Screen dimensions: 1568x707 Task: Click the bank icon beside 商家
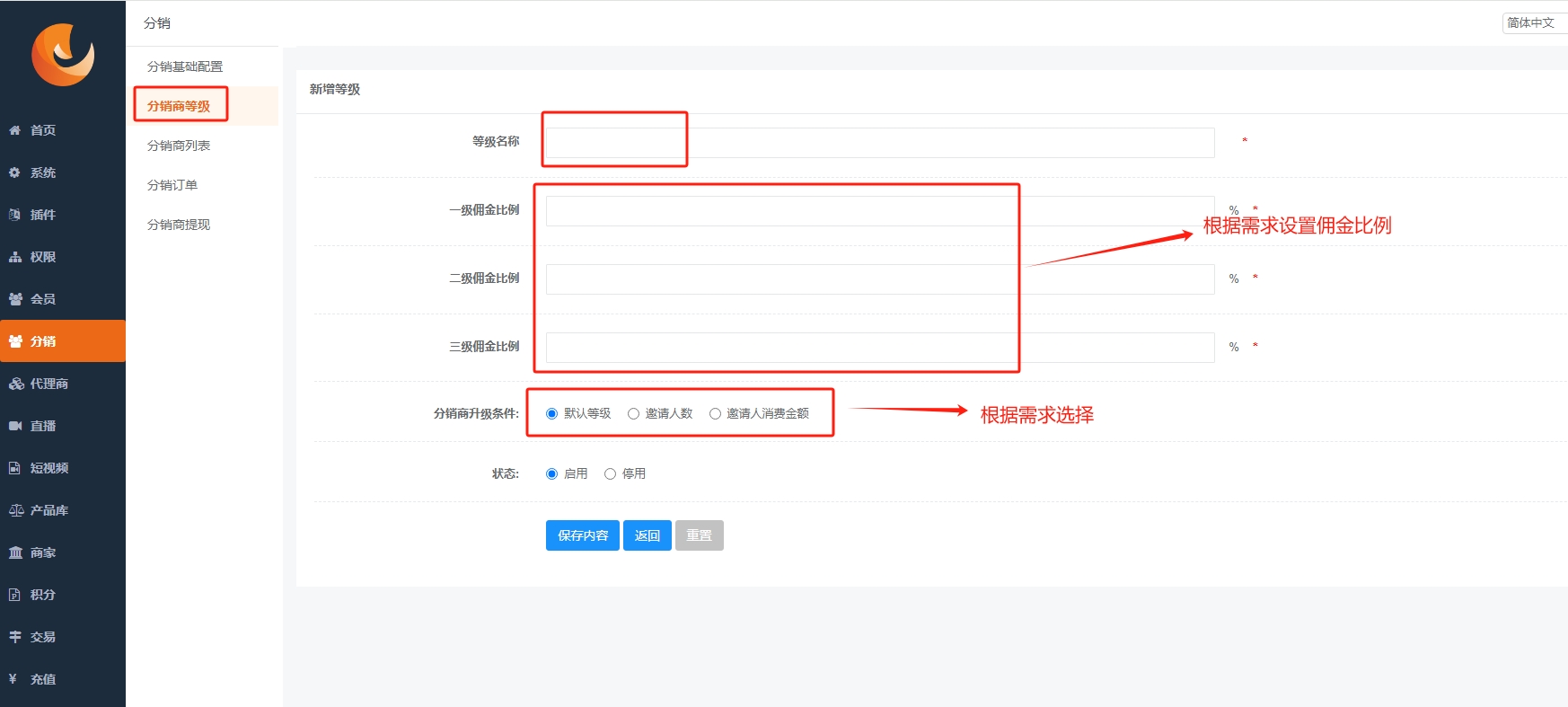[15, 552]
